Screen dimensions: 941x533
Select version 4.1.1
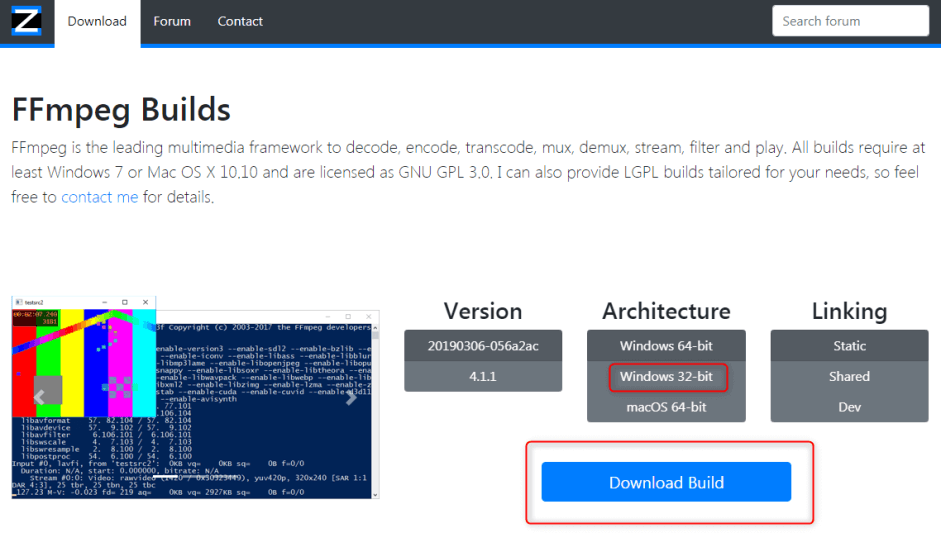(483, 376)
